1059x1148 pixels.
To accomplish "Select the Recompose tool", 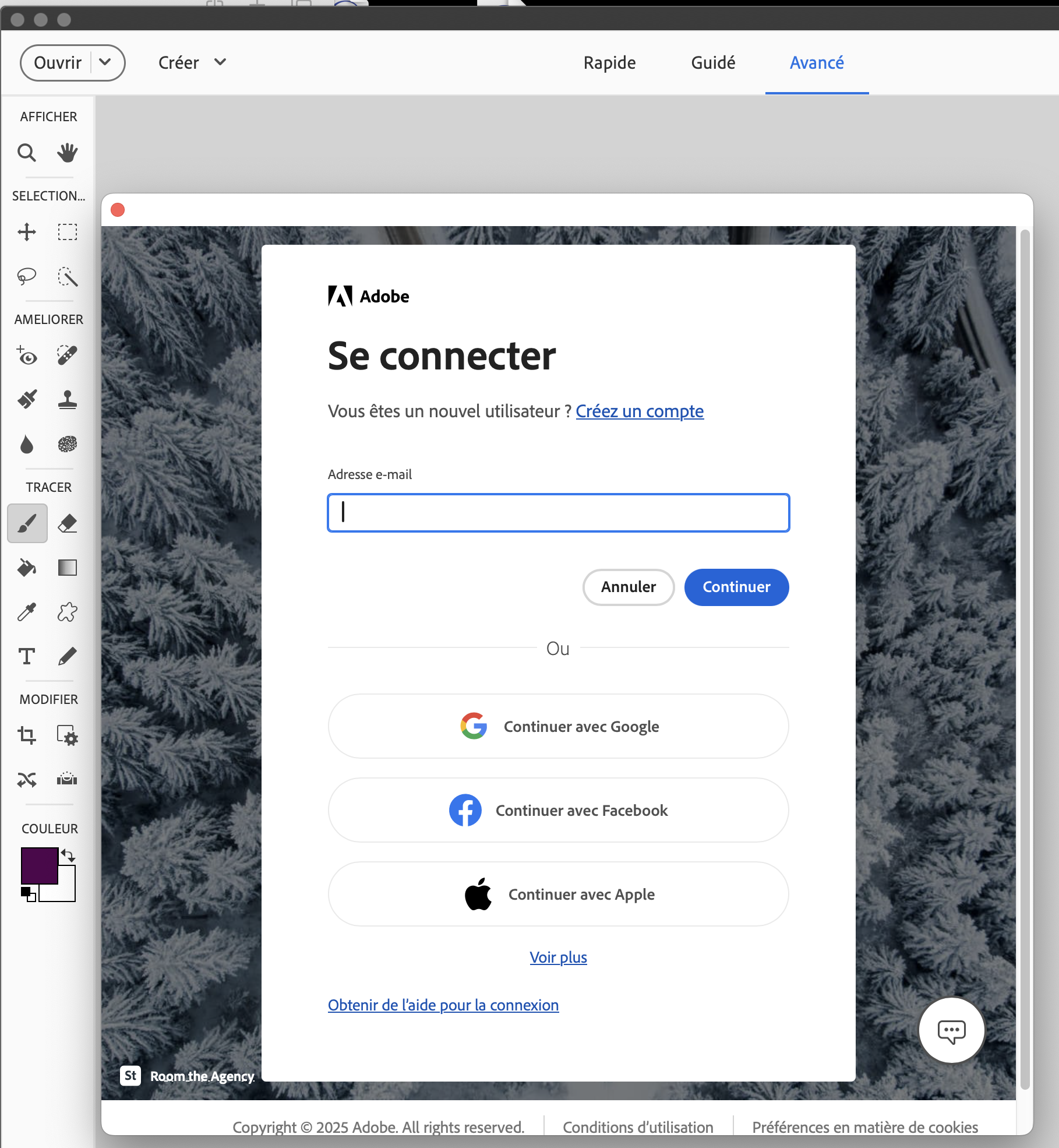I will (68, 735).
